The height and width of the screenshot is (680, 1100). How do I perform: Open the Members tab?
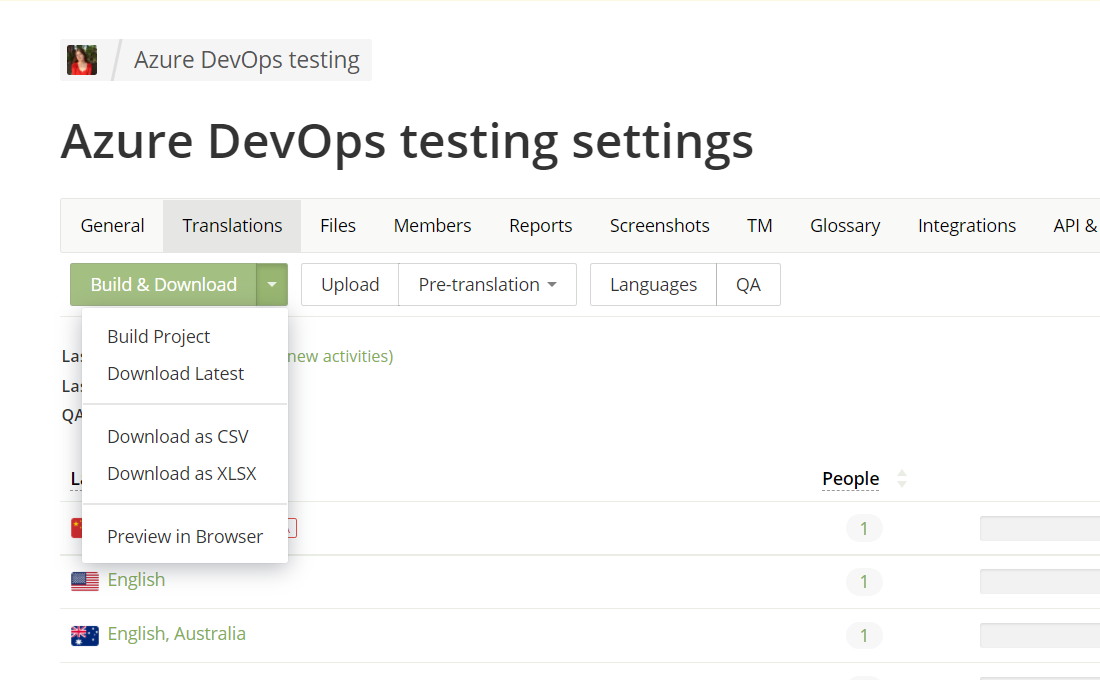[432, 226]
